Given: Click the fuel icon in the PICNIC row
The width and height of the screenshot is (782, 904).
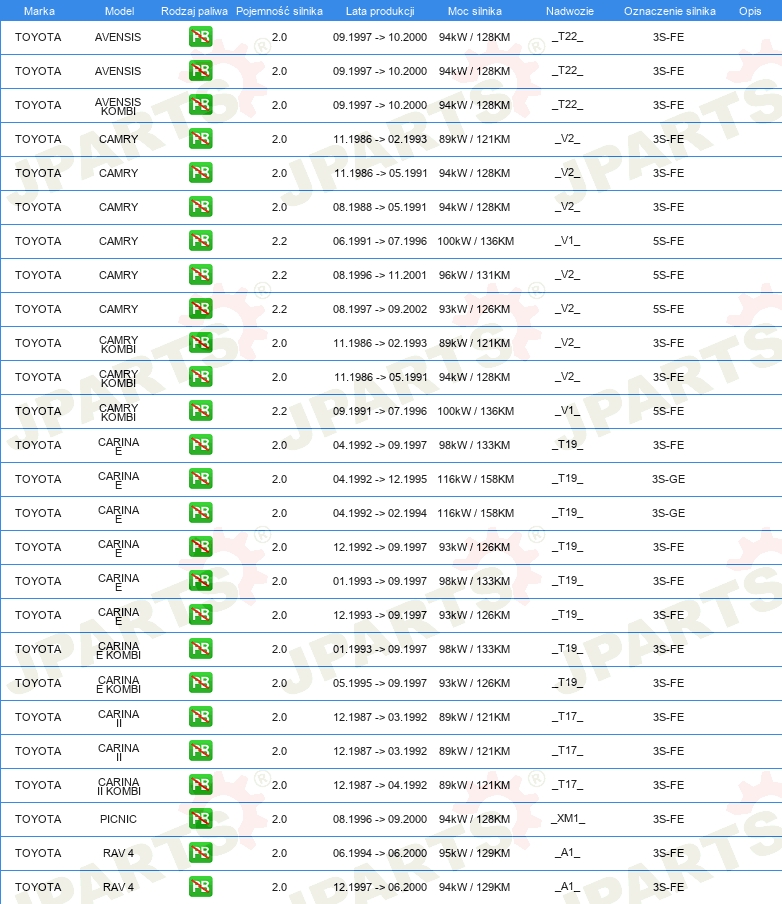Looking at the screenshot, I should click(201, 819).
